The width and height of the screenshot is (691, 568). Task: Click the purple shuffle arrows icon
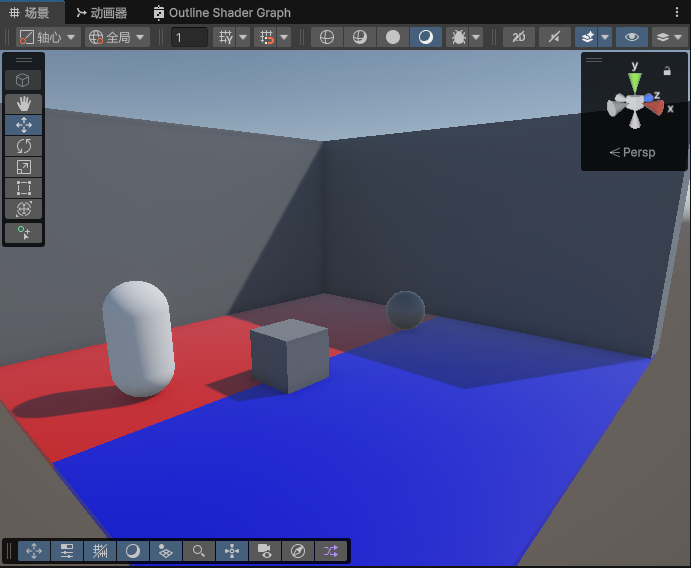(x=331, y=551)
